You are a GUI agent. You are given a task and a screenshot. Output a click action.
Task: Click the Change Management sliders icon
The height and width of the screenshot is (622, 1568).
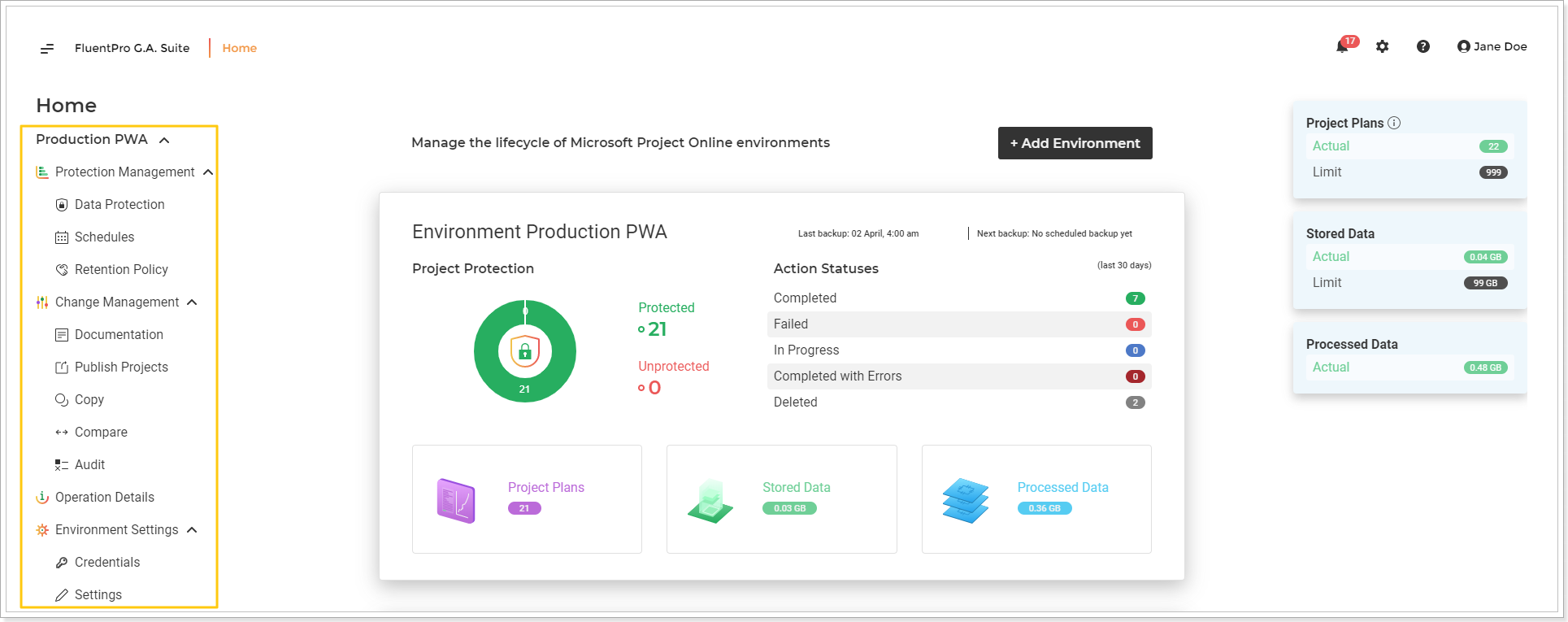tap(42, 302)
